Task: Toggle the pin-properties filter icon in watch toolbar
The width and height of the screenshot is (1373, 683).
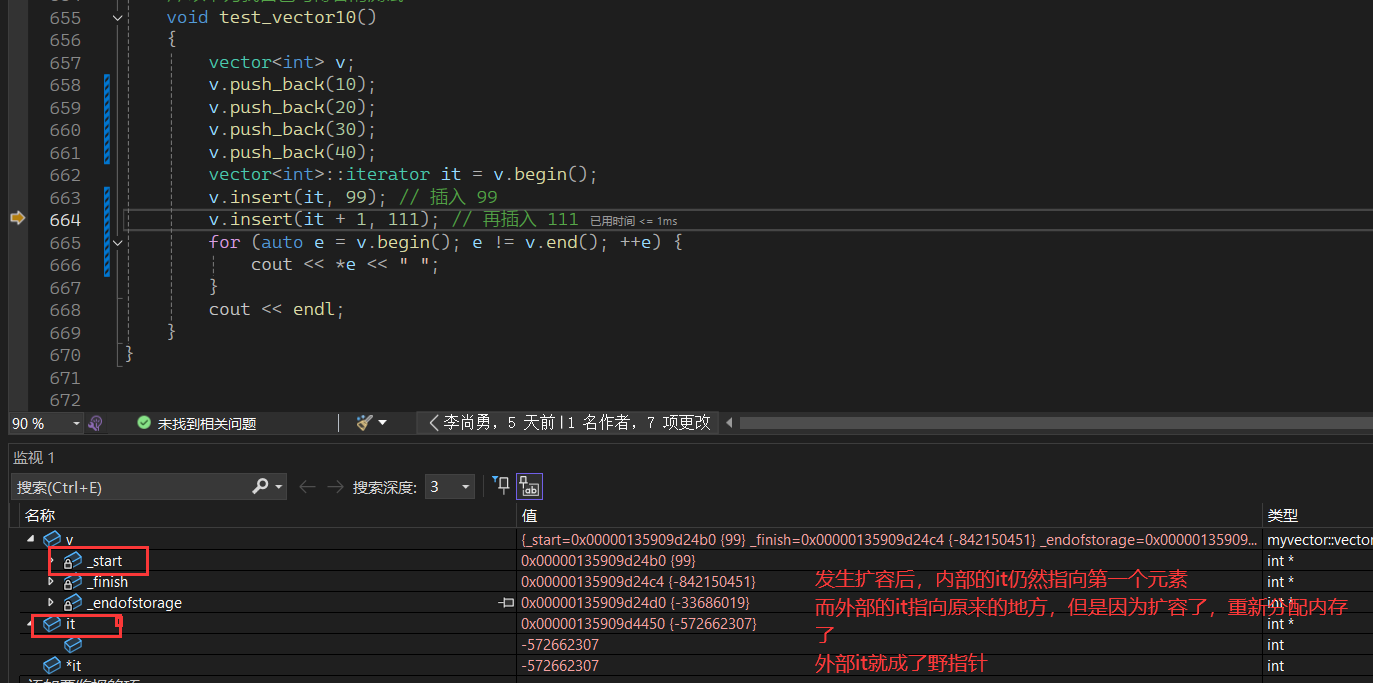Action: point(500,487)
